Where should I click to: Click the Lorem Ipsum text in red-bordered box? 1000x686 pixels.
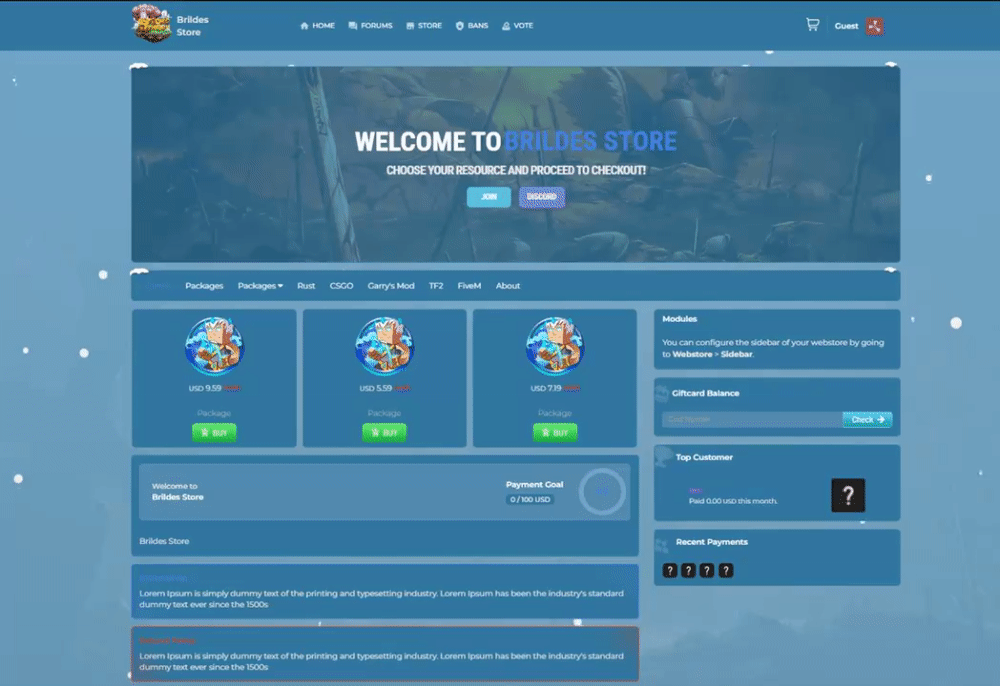point(381,661)
